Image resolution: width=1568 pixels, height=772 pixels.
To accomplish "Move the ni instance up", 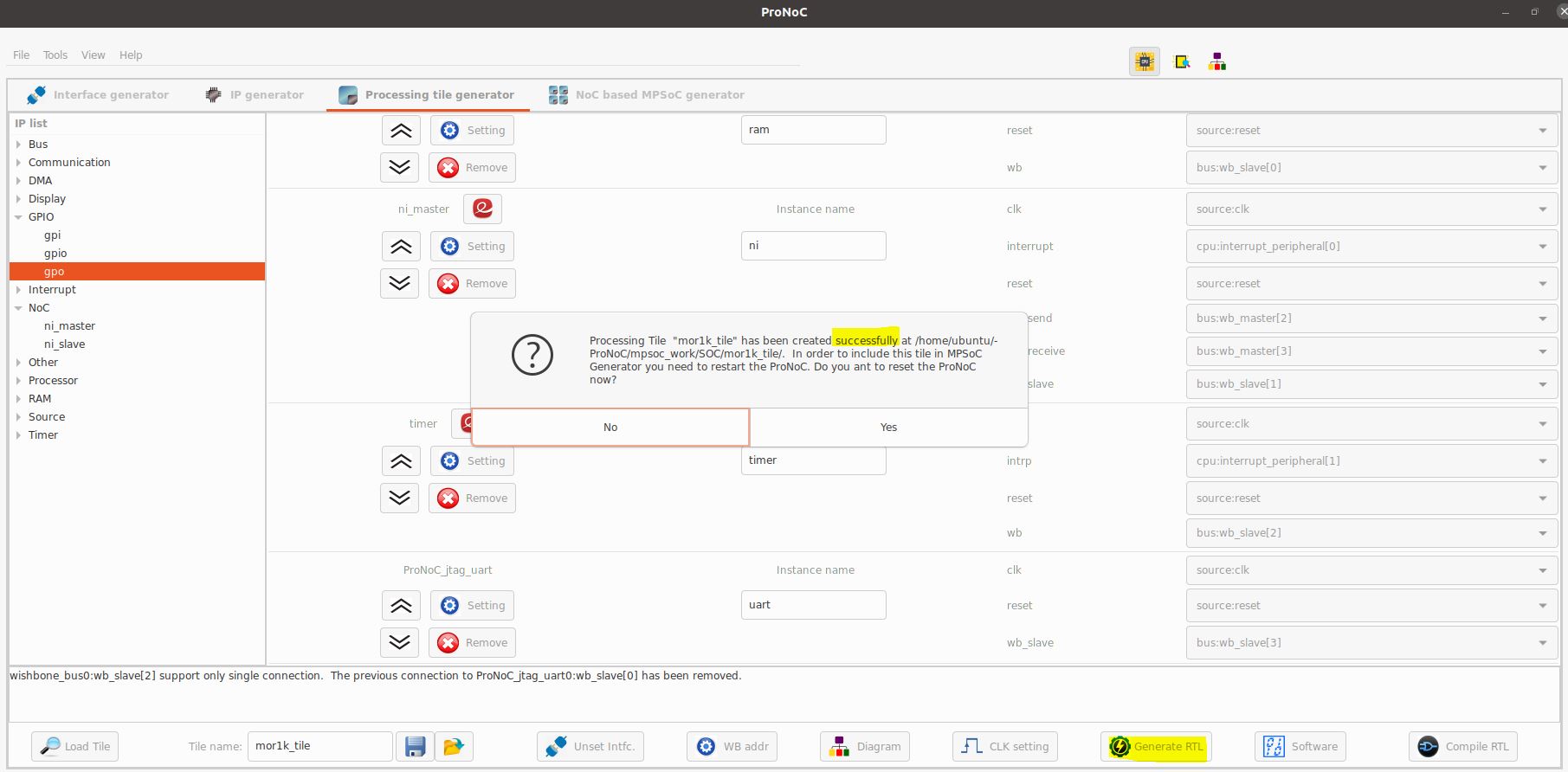I will [x=400, y=247].
